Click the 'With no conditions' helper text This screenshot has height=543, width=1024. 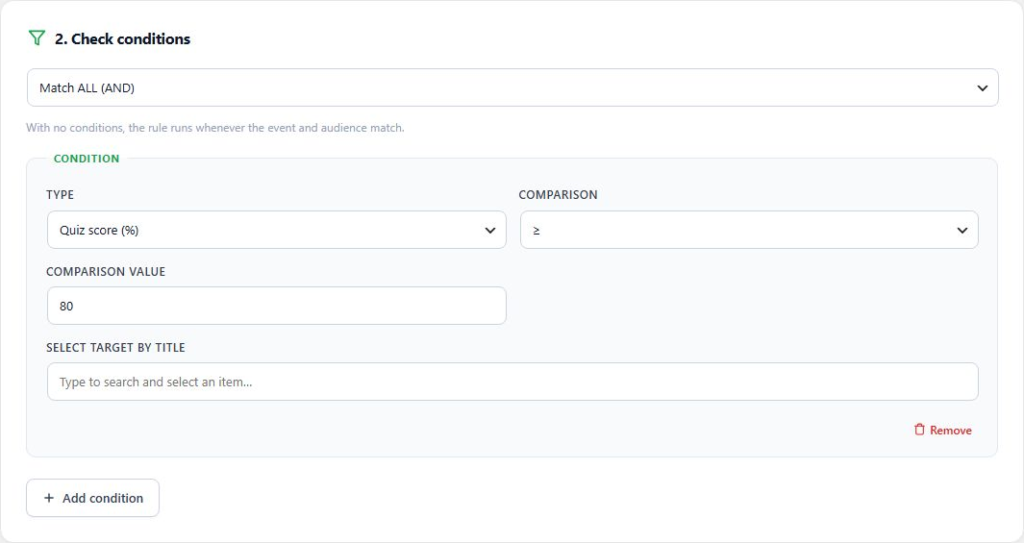[x=215, y=128]
